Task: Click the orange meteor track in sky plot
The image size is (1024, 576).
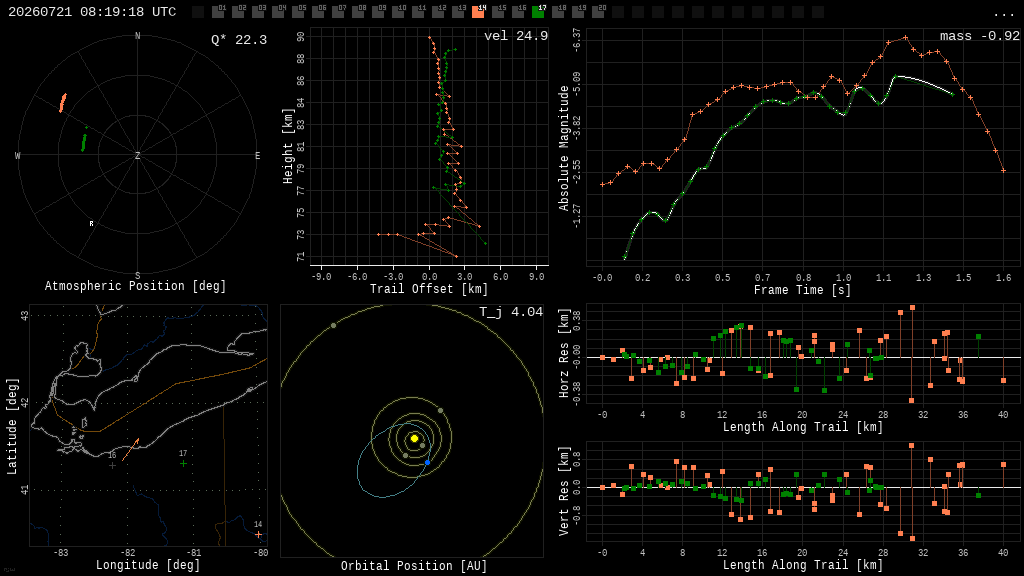Action: tap(63, 103)
